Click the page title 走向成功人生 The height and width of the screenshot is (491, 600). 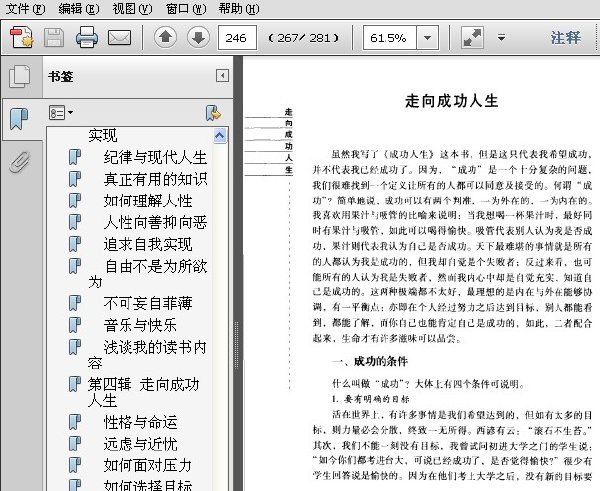tap(452, 101)
